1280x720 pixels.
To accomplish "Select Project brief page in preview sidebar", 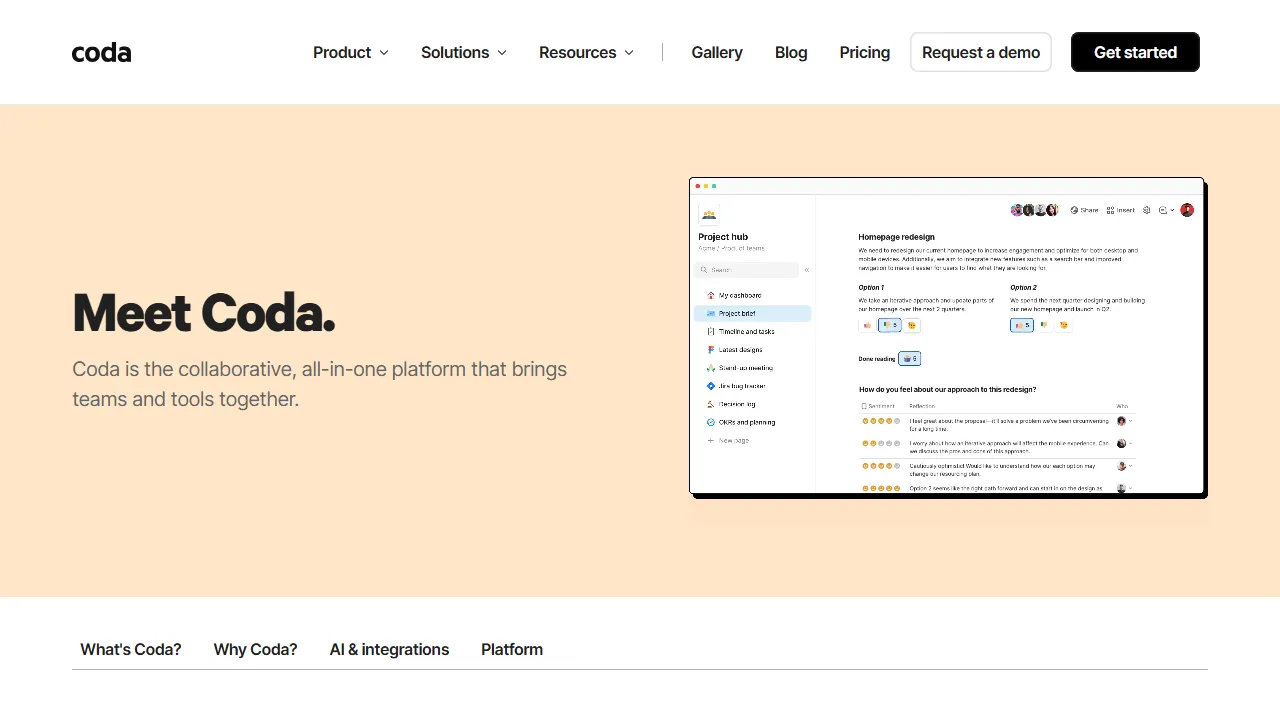I will 752,313.
